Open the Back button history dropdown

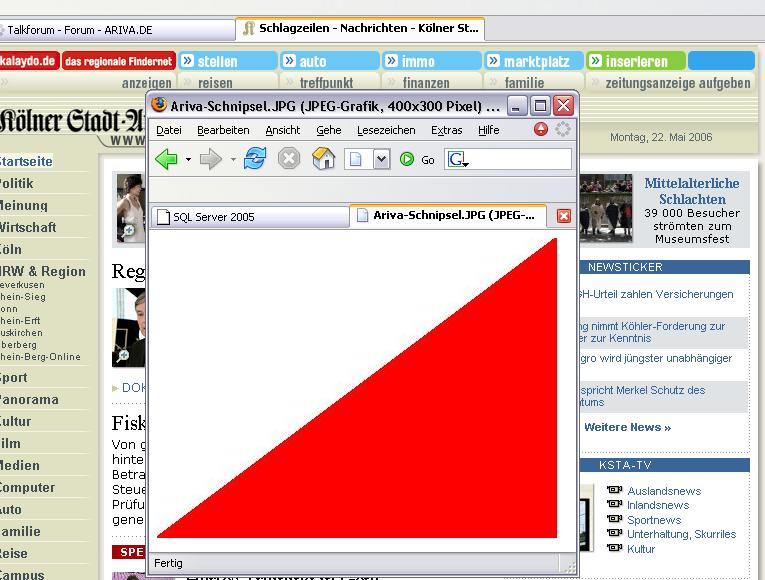(188, 160)
